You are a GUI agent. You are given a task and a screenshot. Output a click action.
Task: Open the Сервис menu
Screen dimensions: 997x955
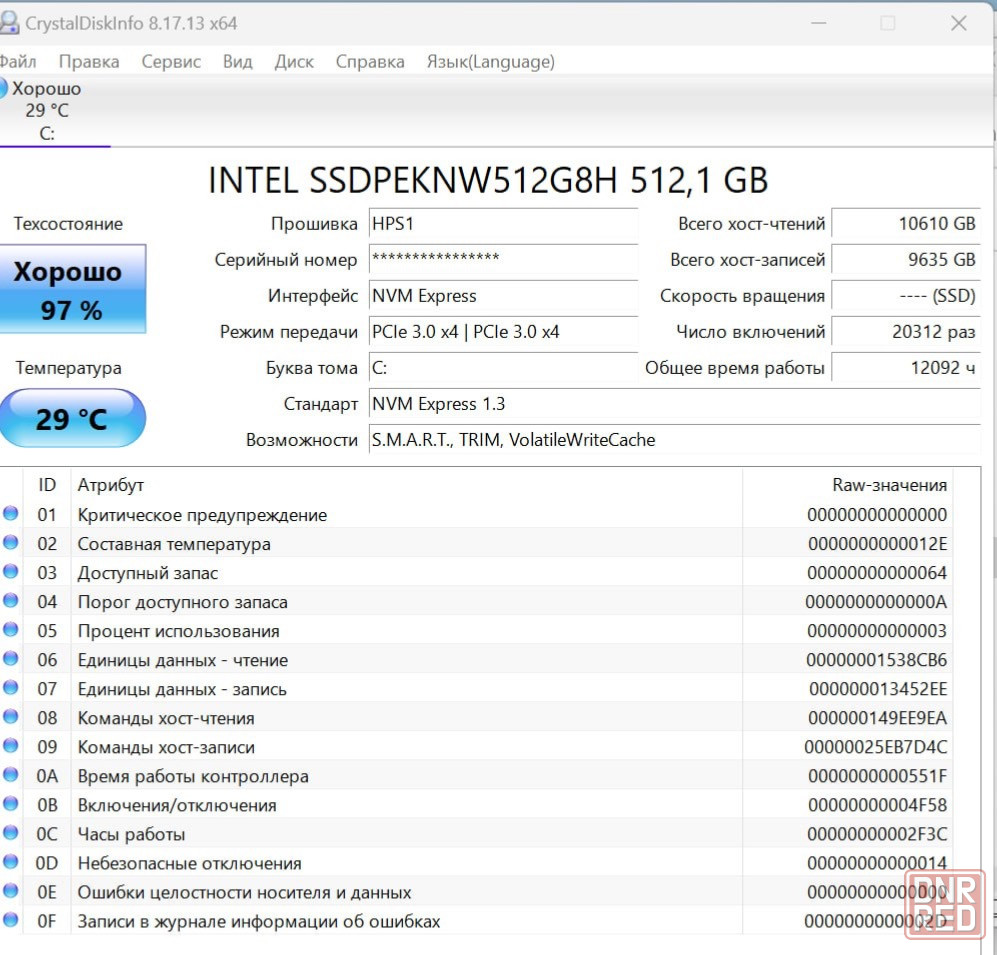point(171,62)
